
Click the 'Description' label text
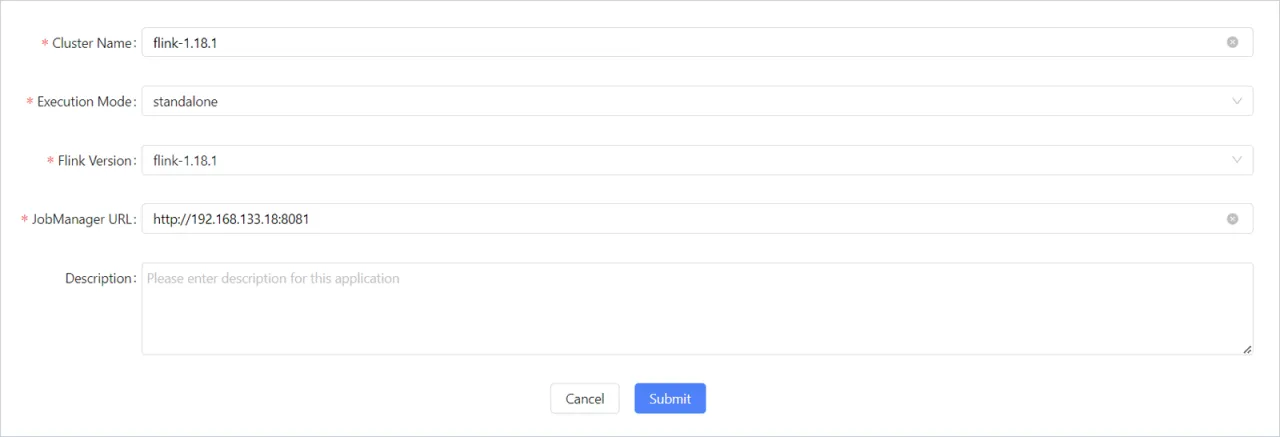98,278
